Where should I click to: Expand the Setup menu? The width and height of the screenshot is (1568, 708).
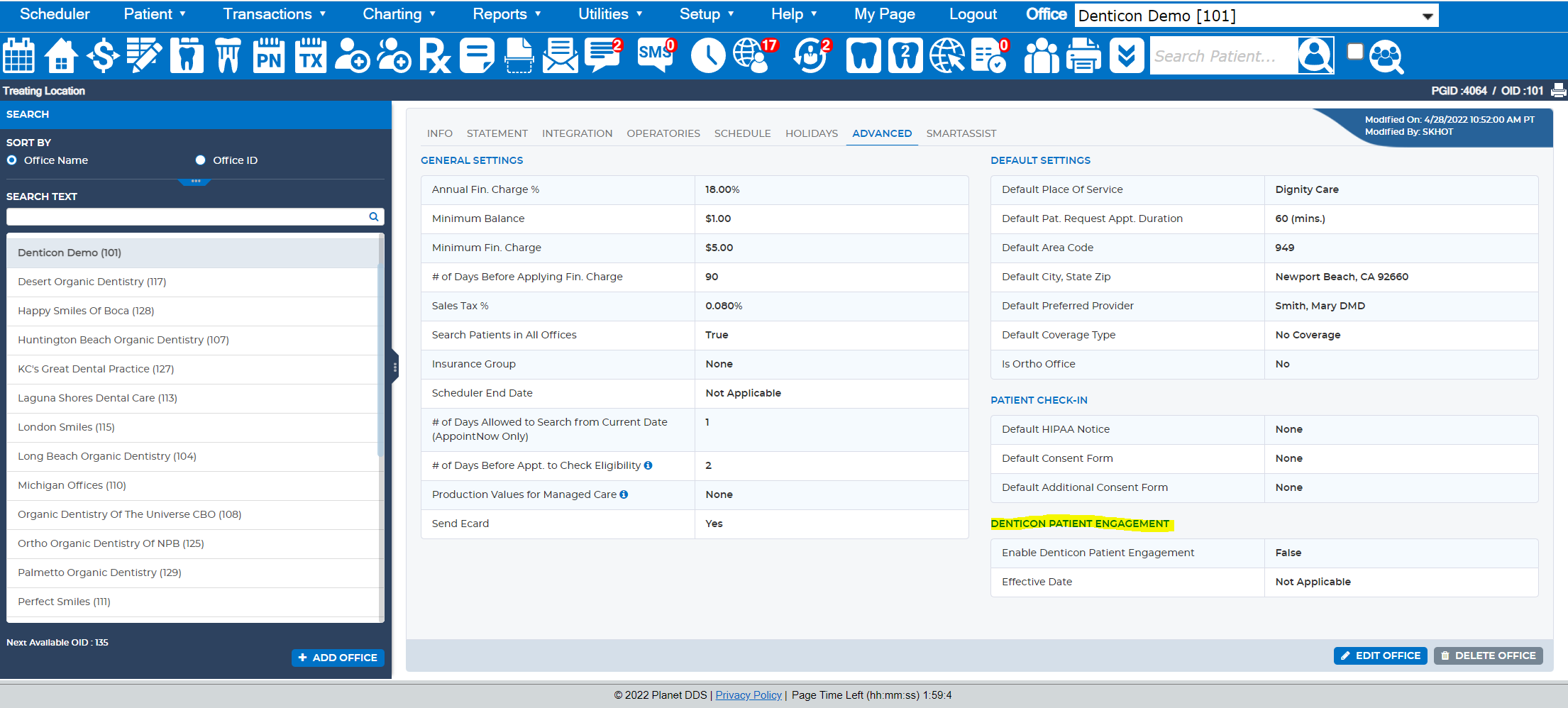point(707,14)
